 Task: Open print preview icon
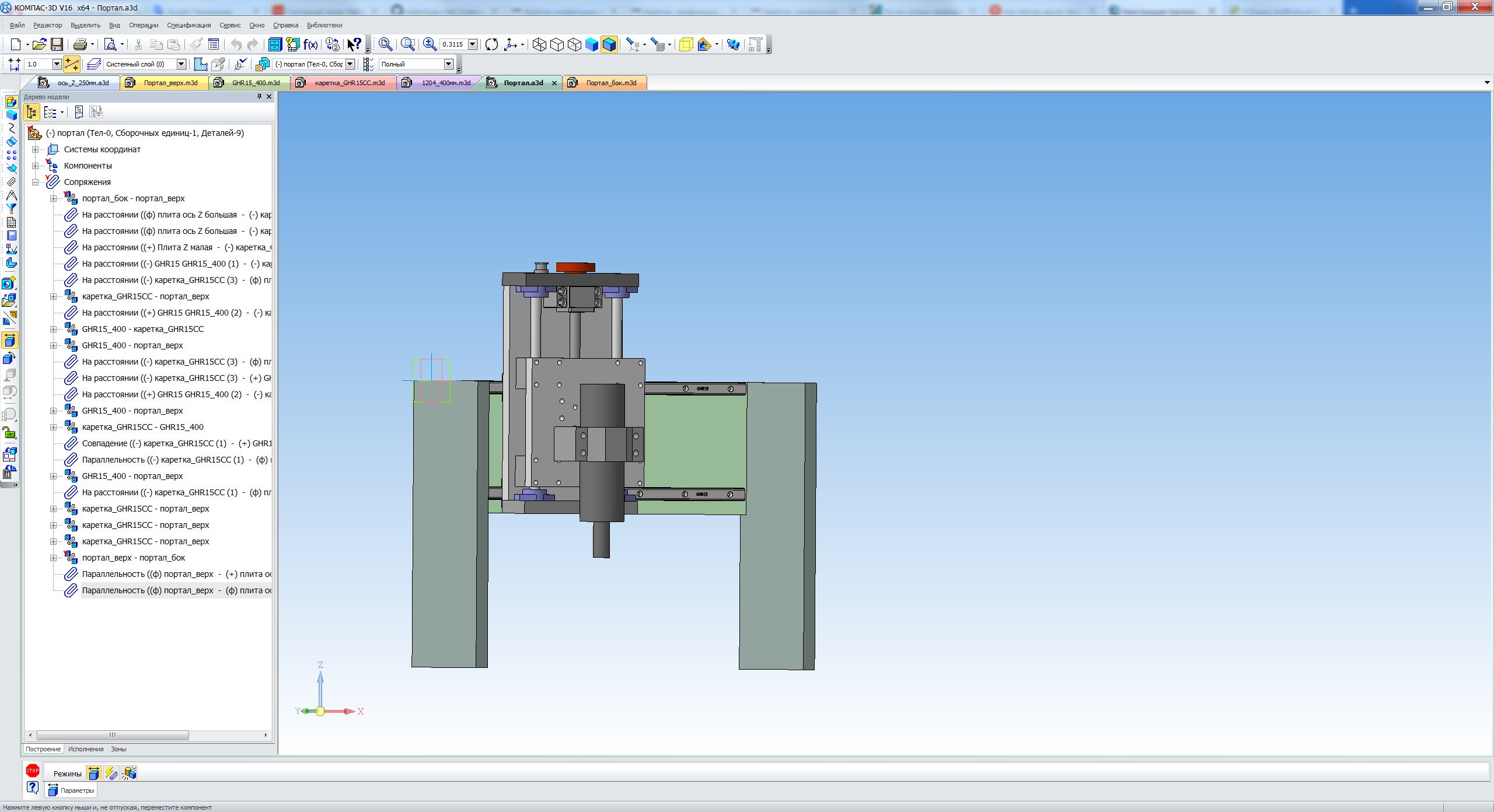click(x=110, y=44)
